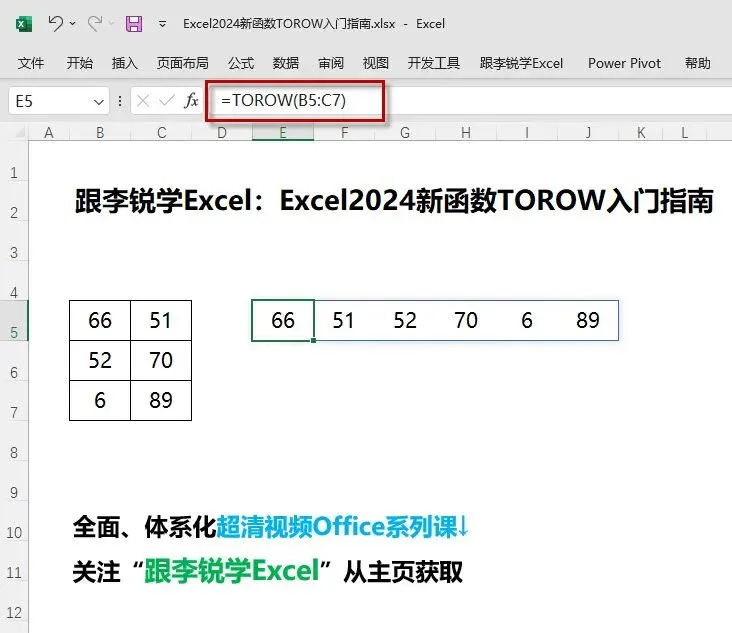This screenshot has width=732, height=633.
Task: Select column A header
Action: pyautogui.click(x=49, y=133)
